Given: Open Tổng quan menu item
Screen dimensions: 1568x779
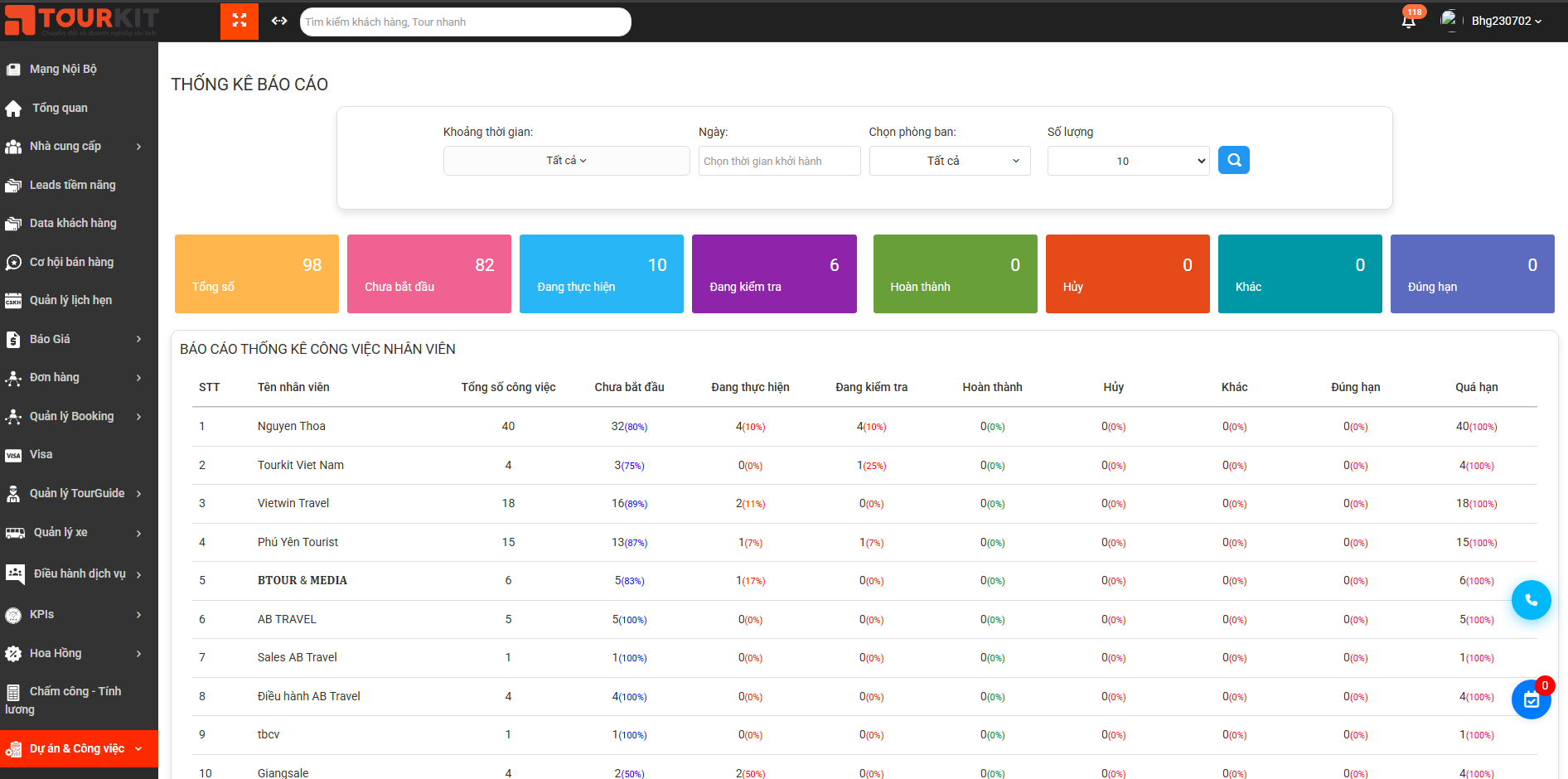Looking at the screenshot, I should 60,108.
